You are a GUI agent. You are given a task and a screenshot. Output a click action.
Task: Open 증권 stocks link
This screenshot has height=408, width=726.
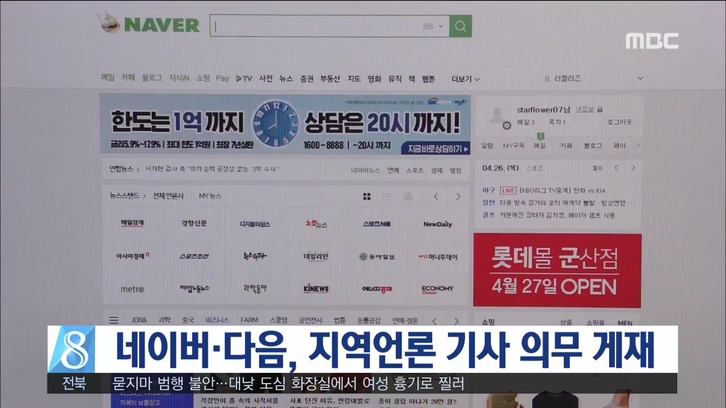click(307, 79)
